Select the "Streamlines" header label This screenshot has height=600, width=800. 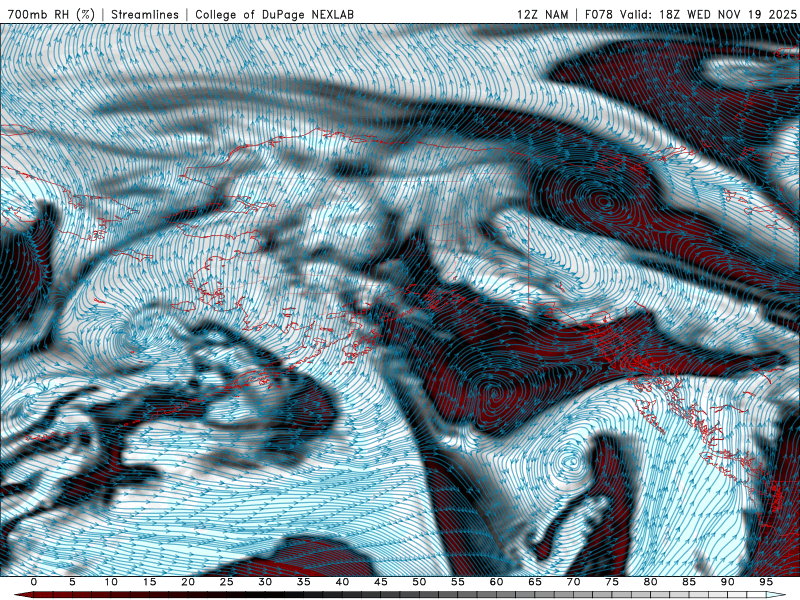tap(145, 14)
